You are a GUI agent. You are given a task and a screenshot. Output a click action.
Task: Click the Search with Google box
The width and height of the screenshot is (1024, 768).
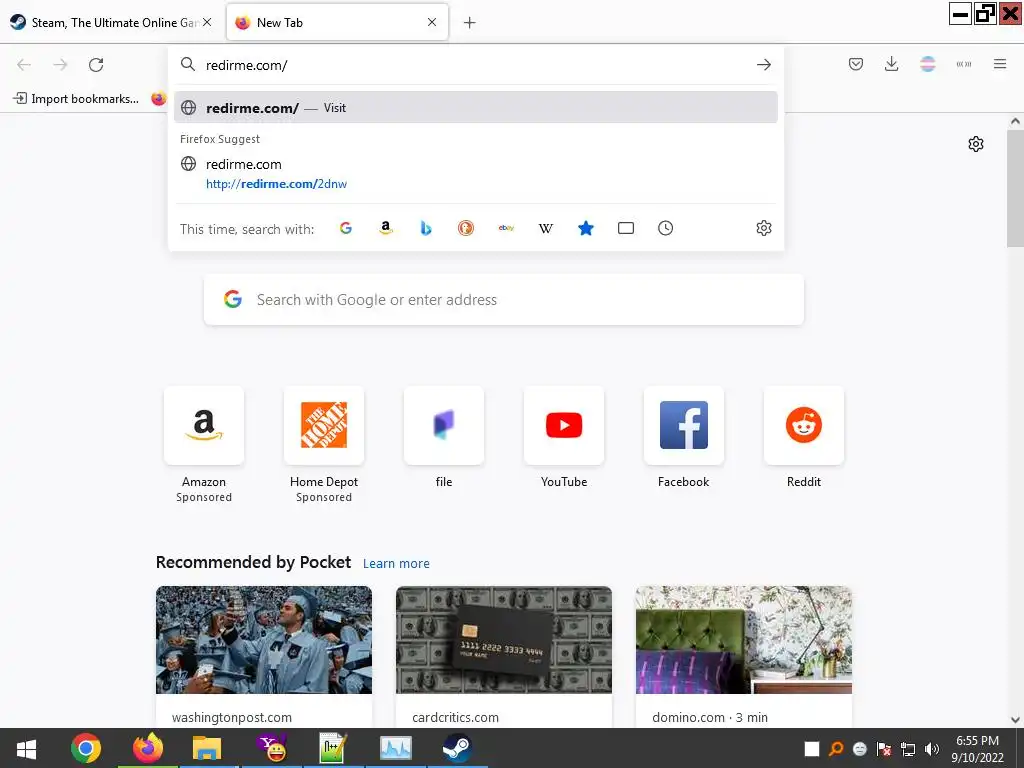point(504,300)
